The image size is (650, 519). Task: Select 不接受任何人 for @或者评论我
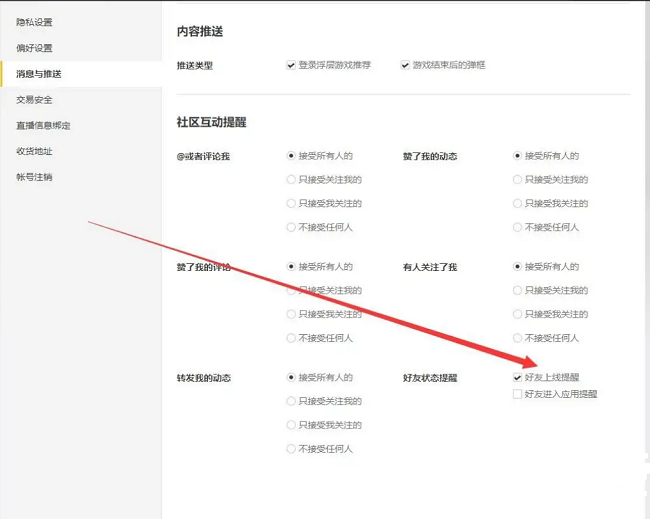(x=291, y=228)
